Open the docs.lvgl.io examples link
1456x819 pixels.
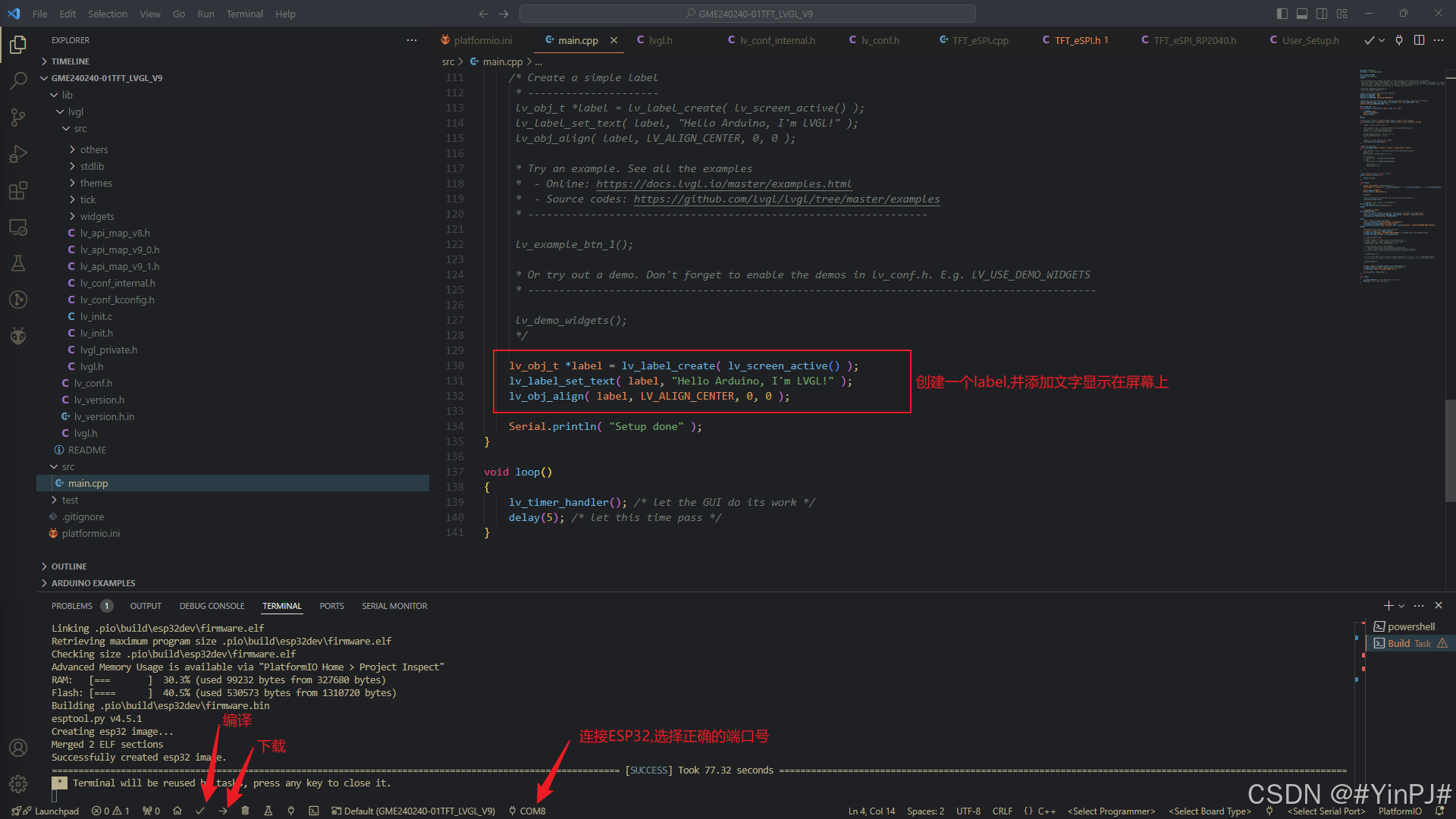click(723, 184)
